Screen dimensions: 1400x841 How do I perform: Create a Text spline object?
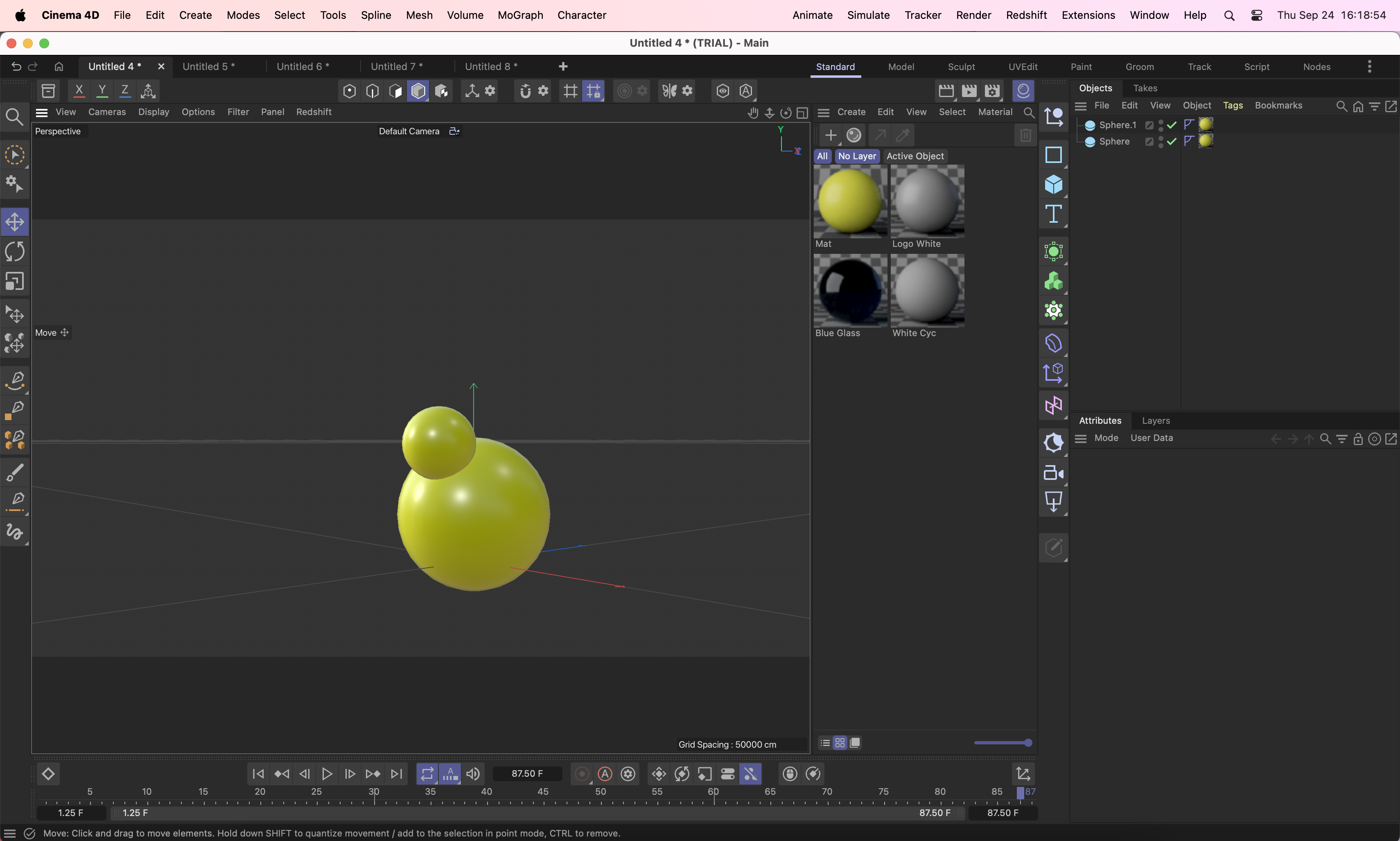1053,214
